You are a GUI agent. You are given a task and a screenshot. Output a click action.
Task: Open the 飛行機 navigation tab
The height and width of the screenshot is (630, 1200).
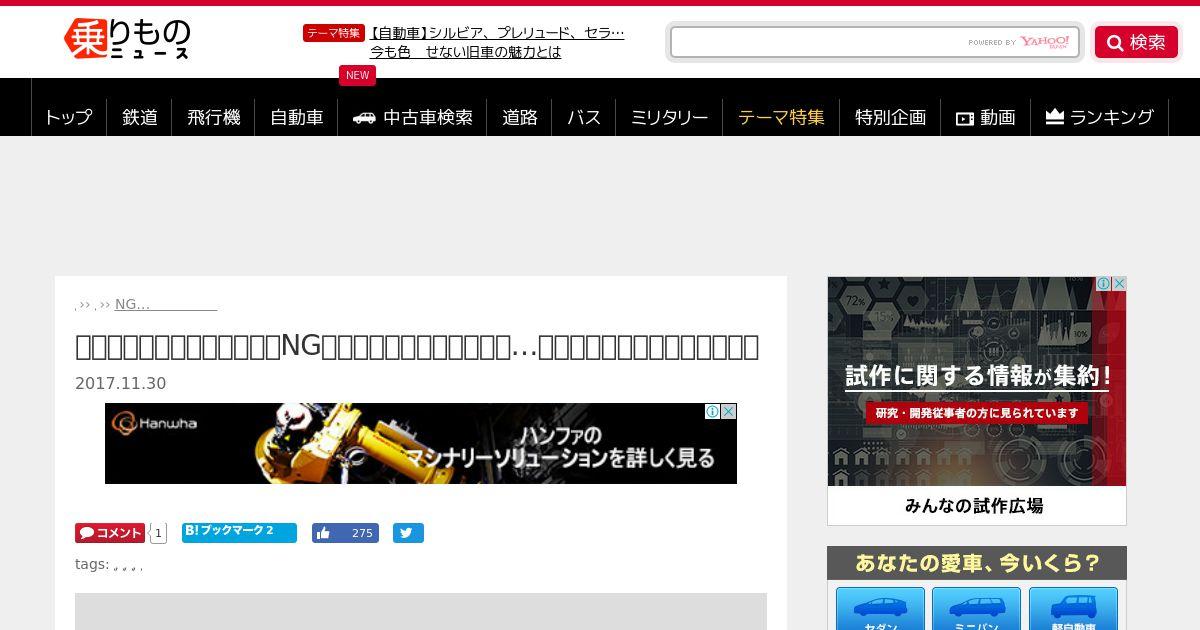click(x=213, y=117)
